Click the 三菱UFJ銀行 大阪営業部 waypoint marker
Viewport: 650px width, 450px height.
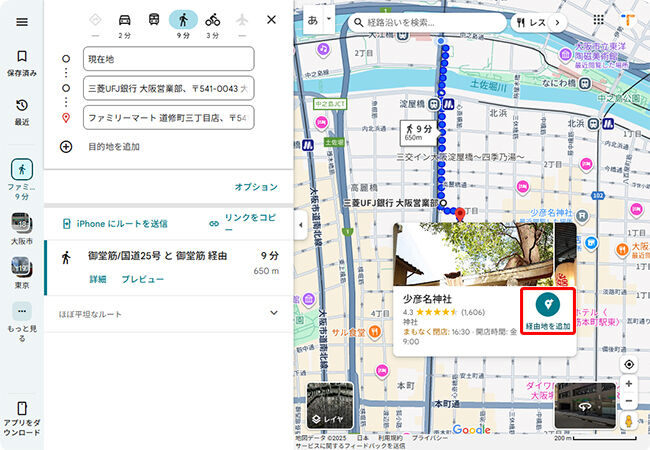pos(443,203)
